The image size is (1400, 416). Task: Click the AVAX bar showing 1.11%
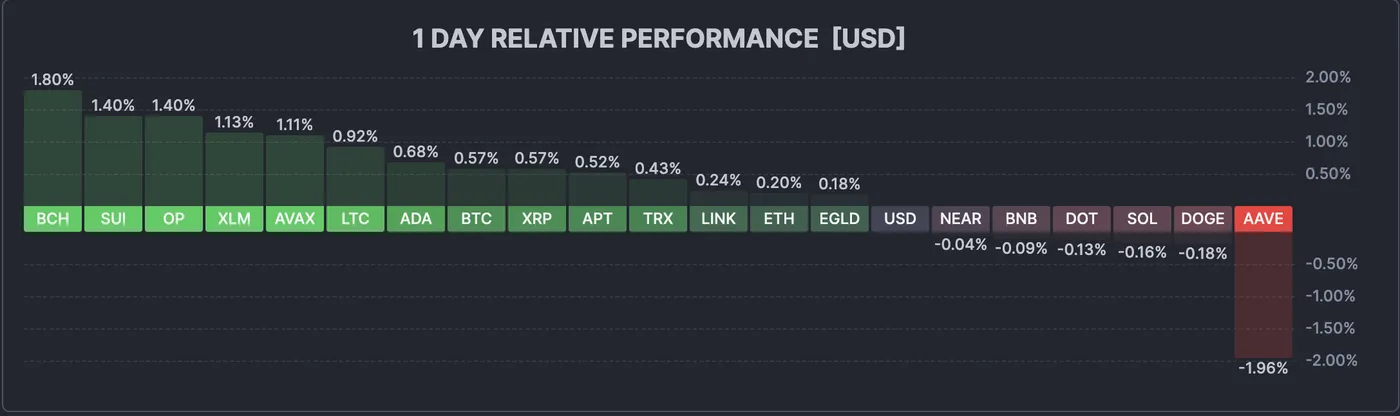pyautogui.click(x=295, y=170)
